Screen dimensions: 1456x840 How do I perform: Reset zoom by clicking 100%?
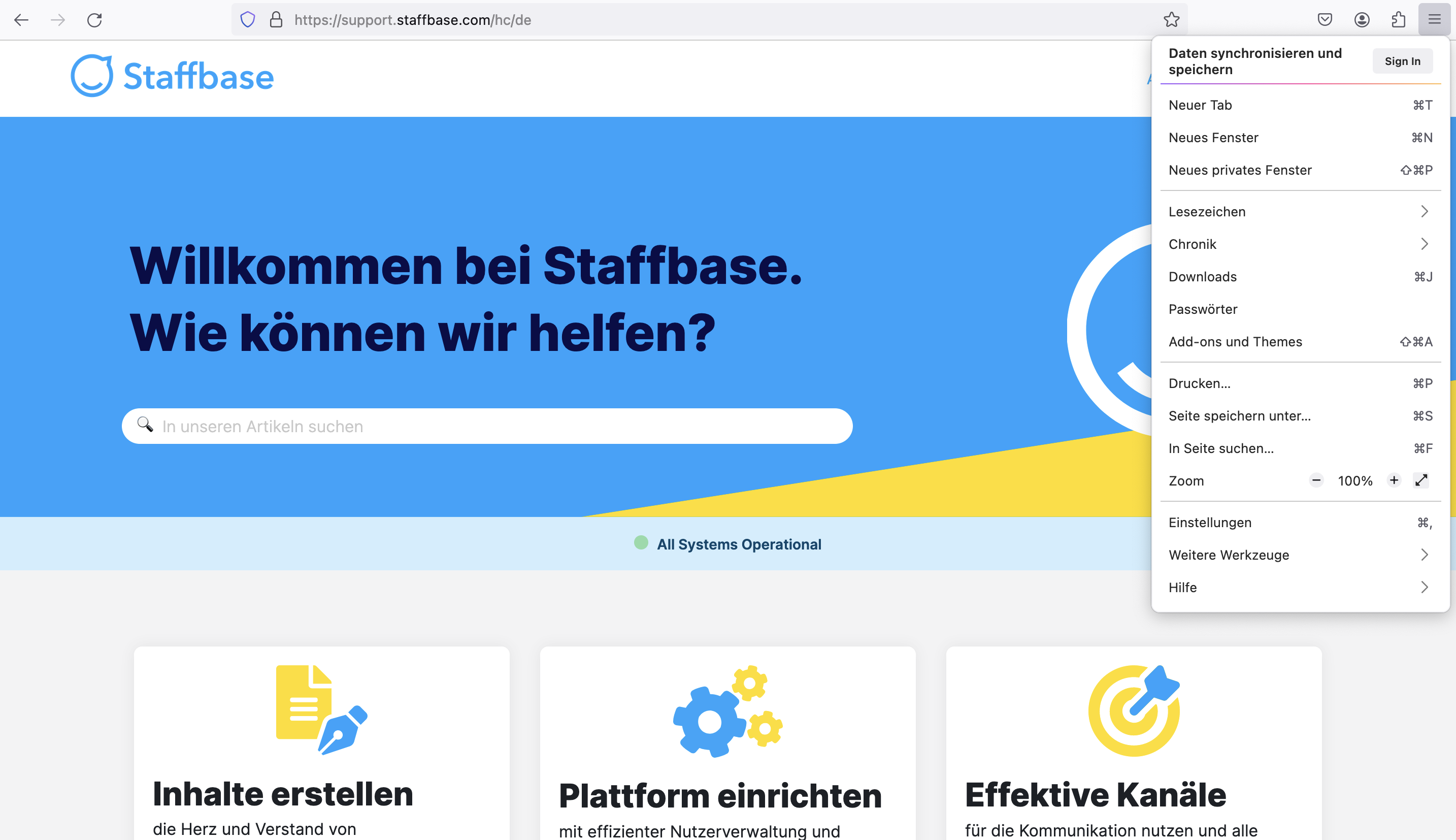1355,481
